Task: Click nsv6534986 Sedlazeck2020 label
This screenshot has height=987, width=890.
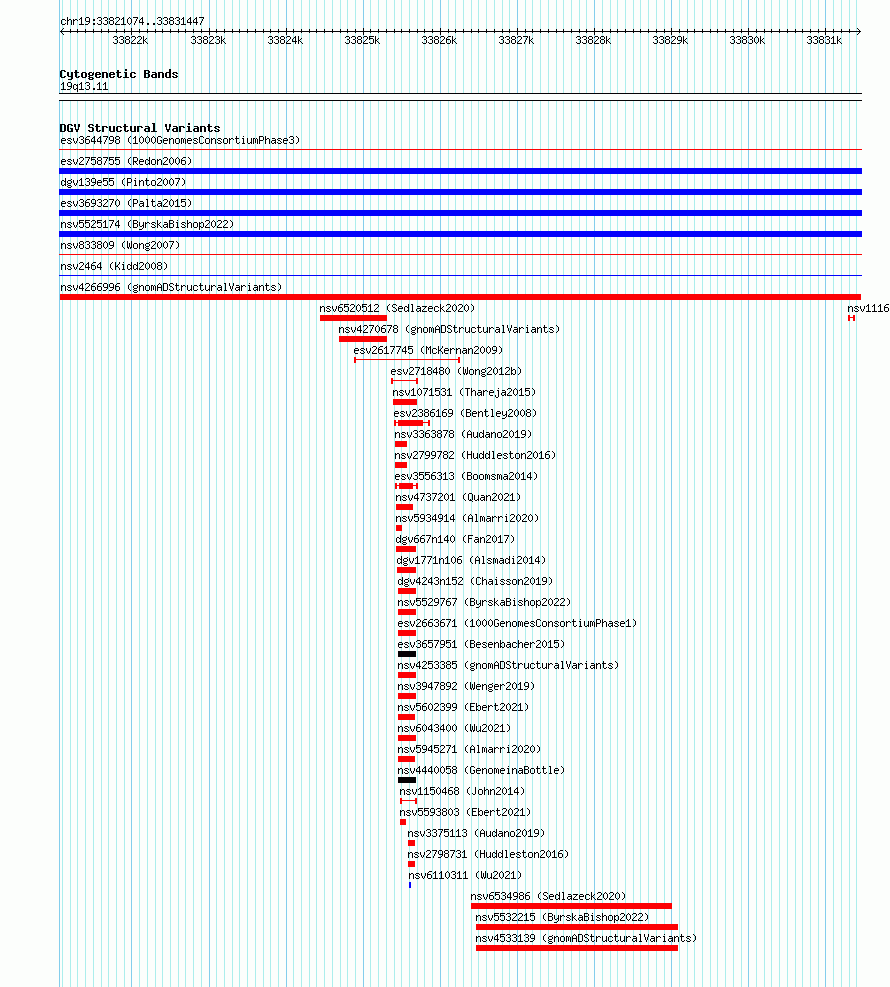Action: (548, 896)
